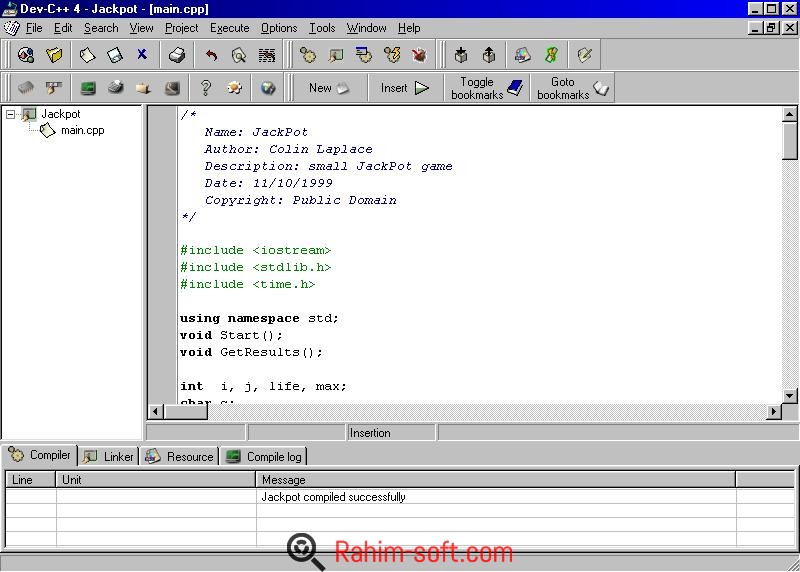800x572 pixels.
Task: Select the Jackpot project root item
Action: [x=61, y=114]
